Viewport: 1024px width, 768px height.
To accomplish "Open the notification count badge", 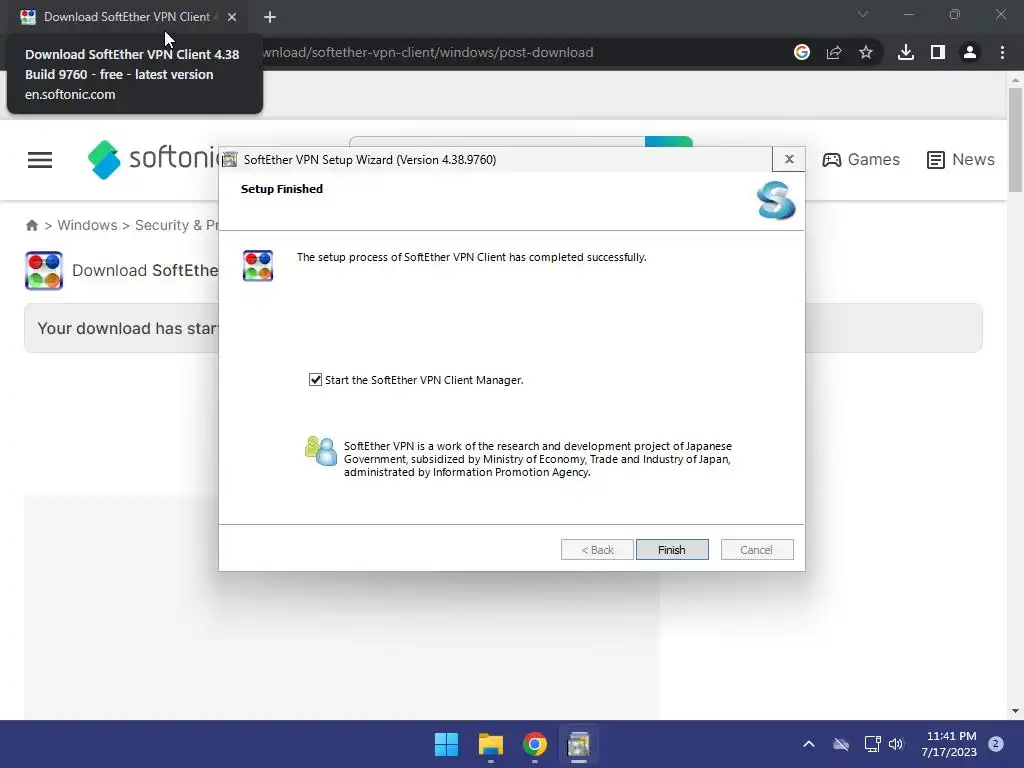I will [996, 744].
